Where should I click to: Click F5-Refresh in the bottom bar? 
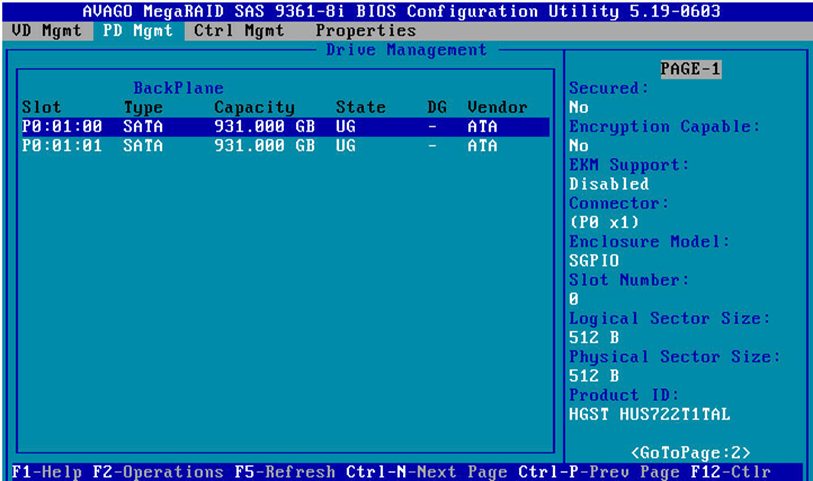tap(285, 472)
